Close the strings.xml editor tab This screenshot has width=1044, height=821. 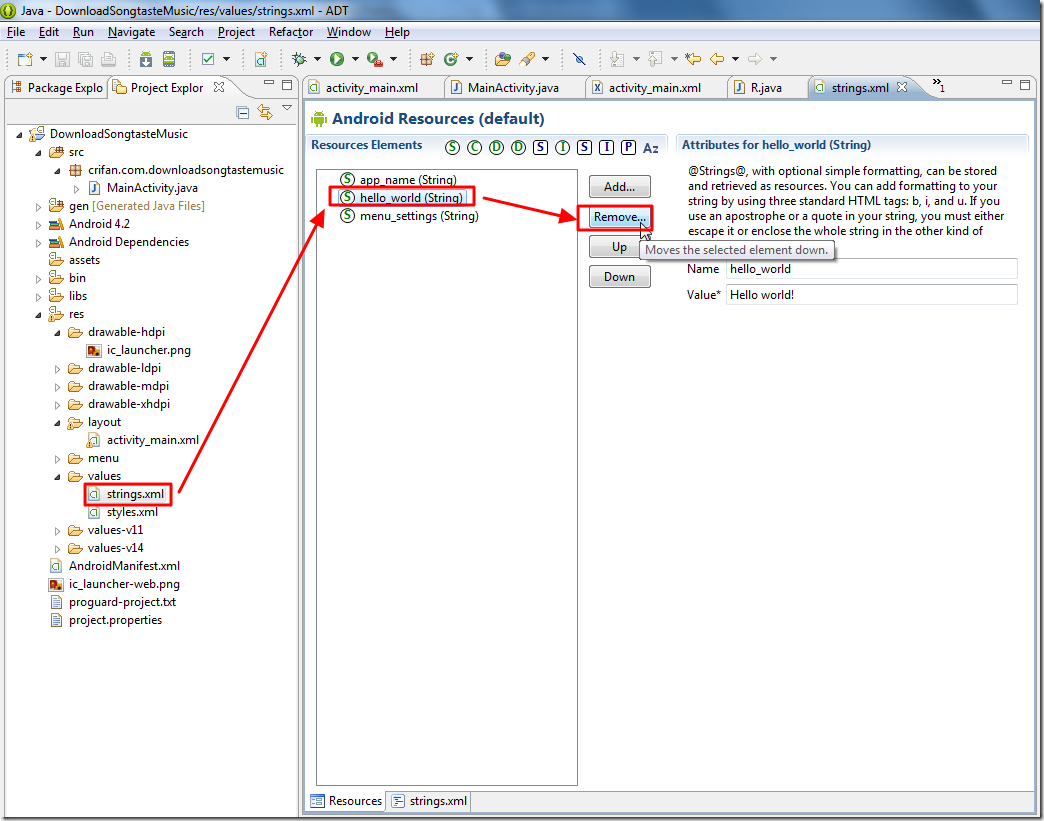point(902,87)
